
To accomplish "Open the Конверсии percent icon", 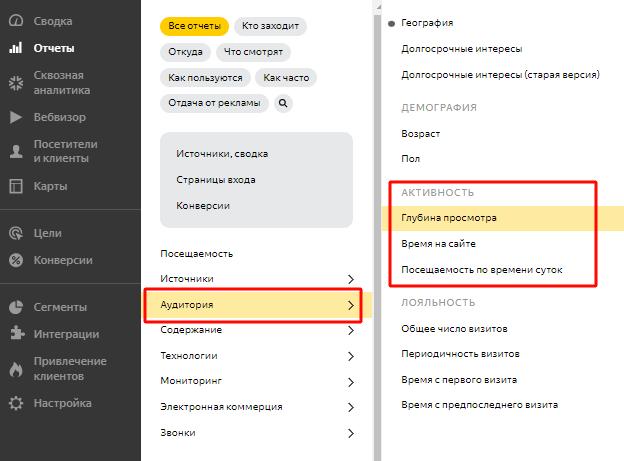I will pyautogui.click(x=15, y=260).
